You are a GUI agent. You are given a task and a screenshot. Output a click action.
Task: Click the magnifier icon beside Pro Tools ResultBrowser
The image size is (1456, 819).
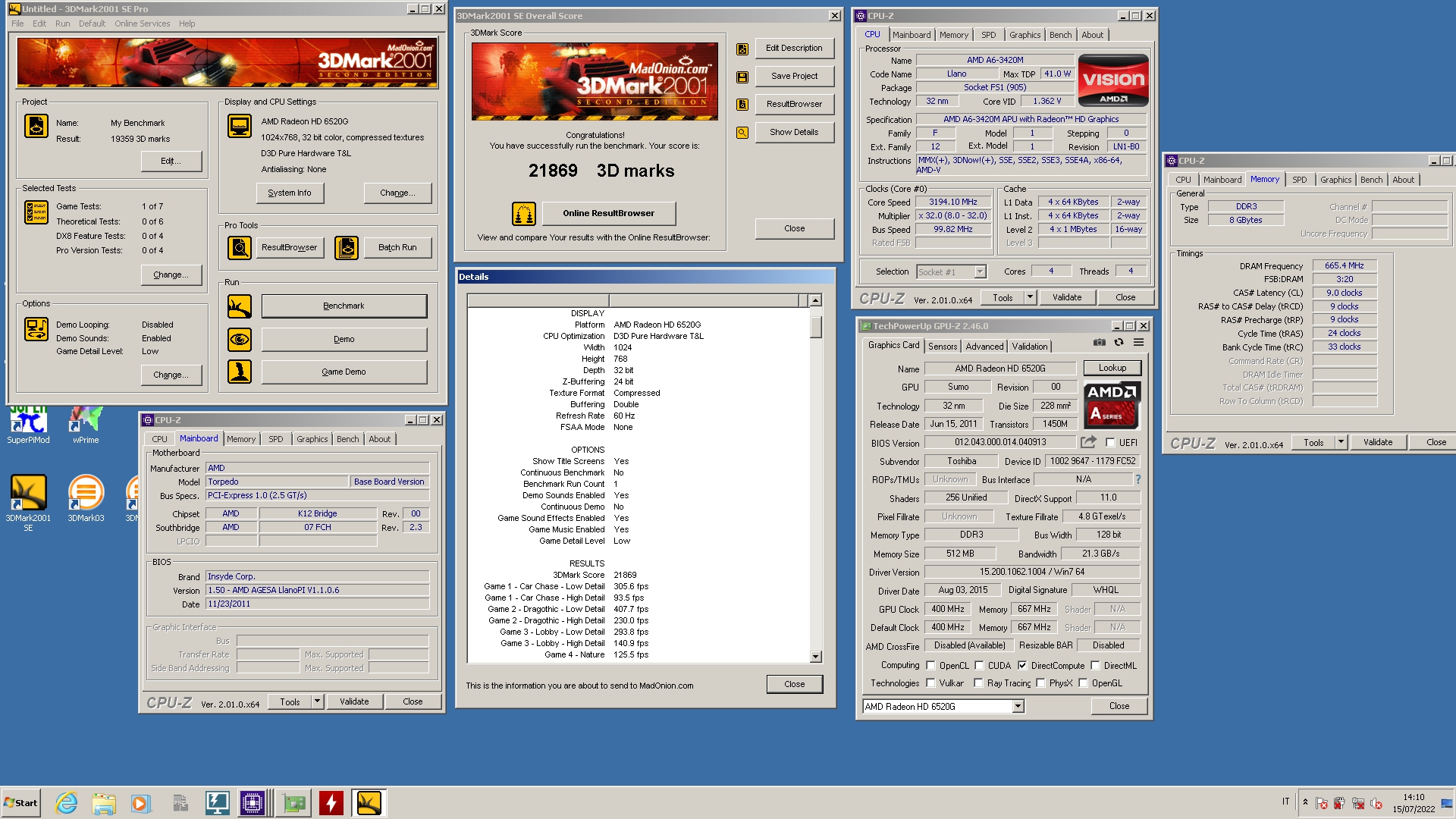(x=240, y=247)
